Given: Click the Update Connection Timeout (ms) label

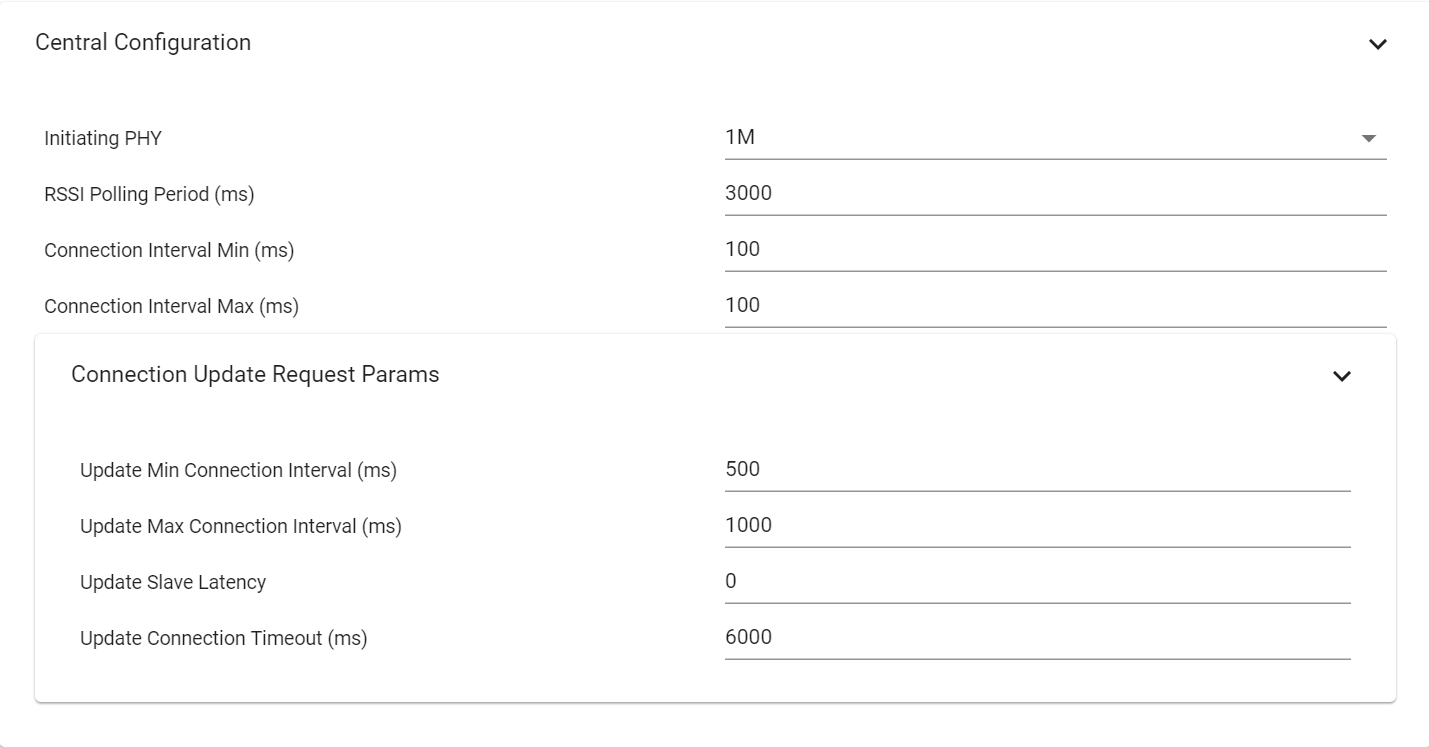Looking at the screenshot, I should click(x=224, y=639).
